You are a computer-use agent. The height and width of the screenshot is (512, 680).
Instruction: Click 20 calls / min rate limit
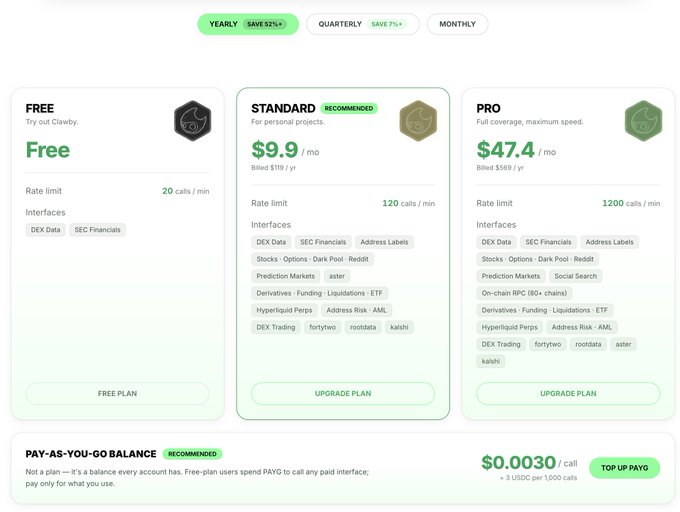pos(186,191)
